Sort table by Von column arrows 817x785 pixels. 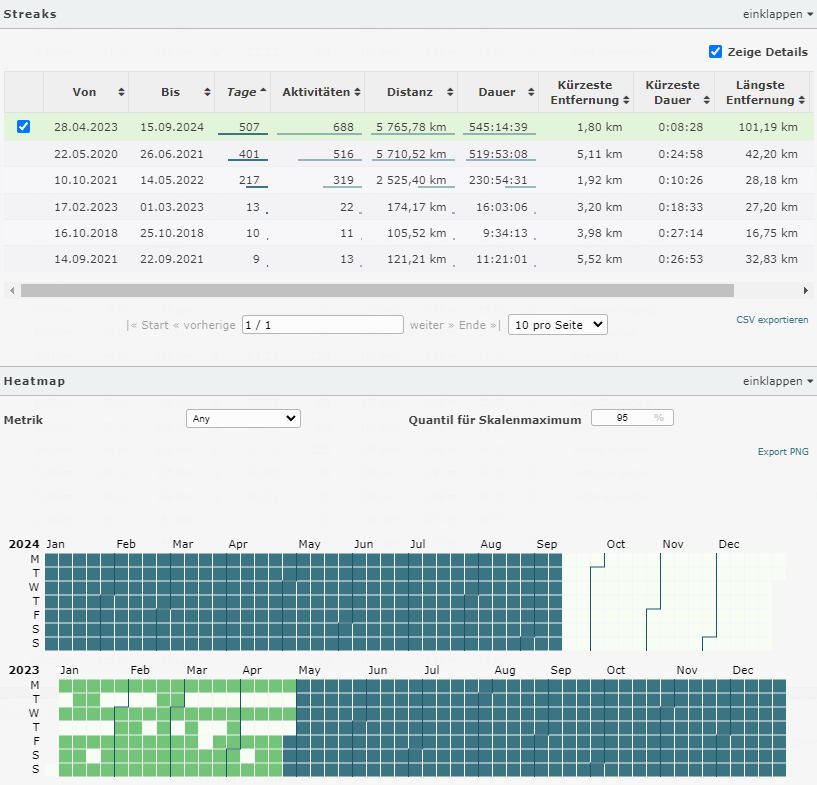tap(121, 92)
